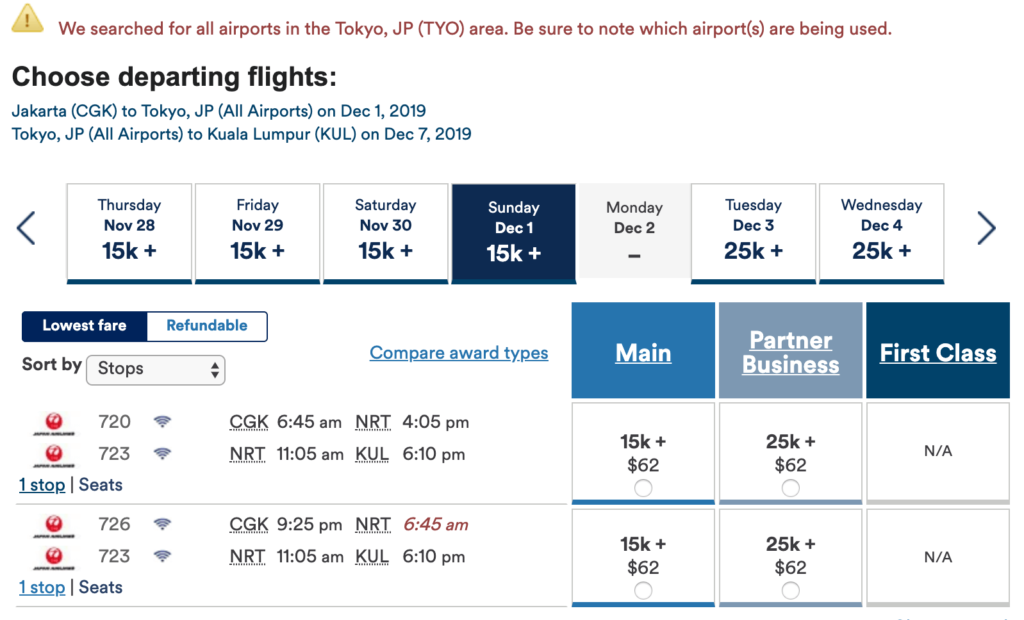The height and width of the screenshot is (620, 1024).
Task: Click the 1 stop link on the second itinerary
Action: [x=42, y=587]
